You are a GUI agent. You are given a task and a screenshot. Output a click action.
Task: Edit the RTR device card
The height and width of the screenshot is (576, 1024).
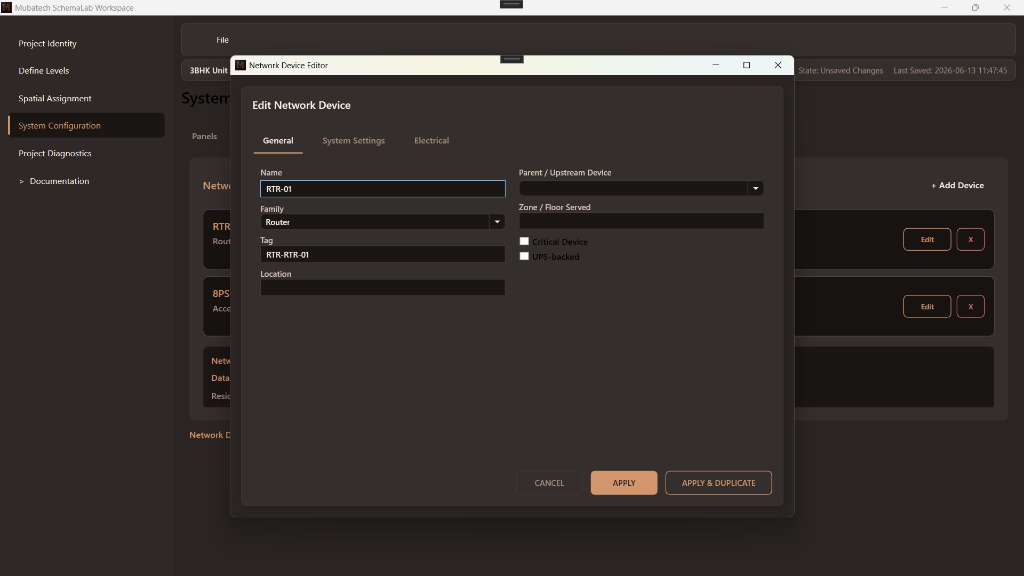click(x=927, y=240)
